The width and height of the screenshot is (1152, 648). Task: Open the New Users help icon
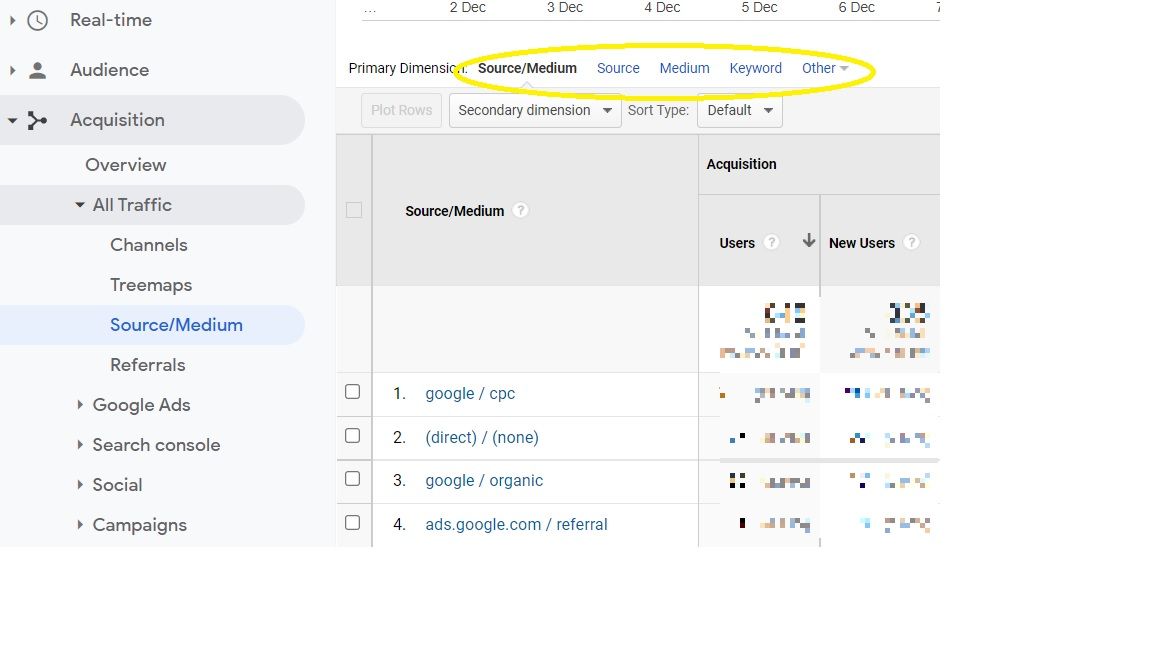(911, 242)
